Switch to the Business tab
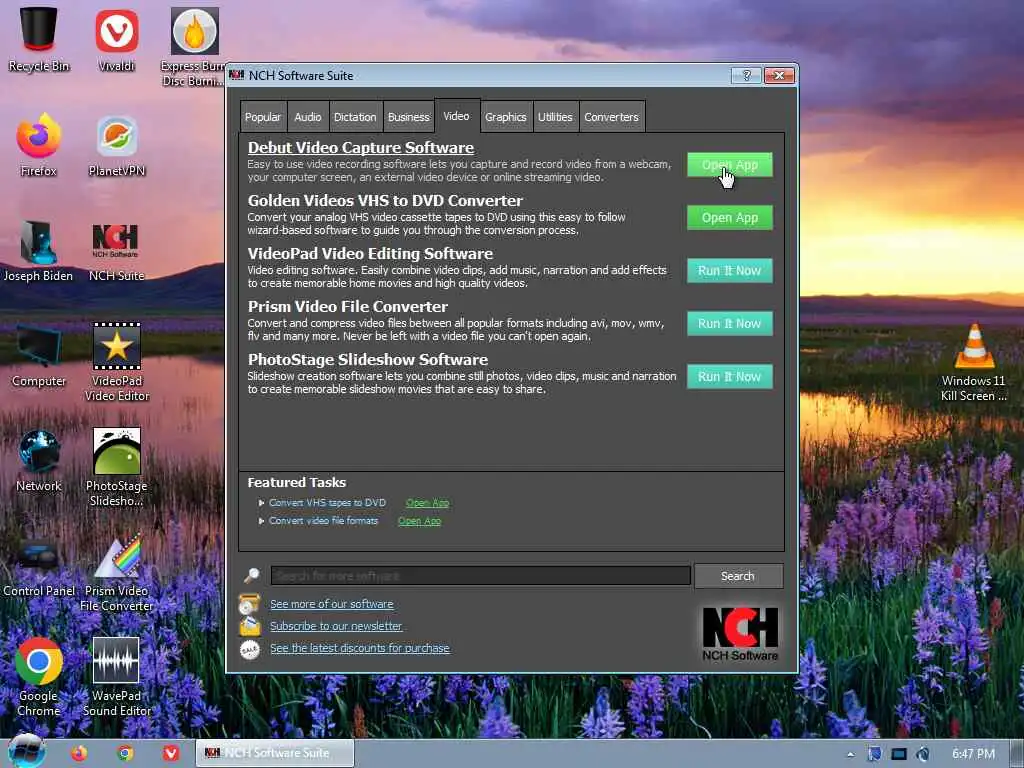 409,117
